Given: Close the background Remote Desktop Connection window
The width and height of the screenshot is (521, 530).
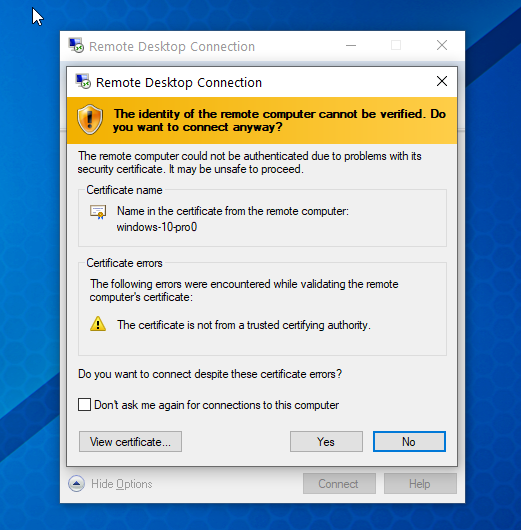Looking at the screenshot, I should point(442,45).
